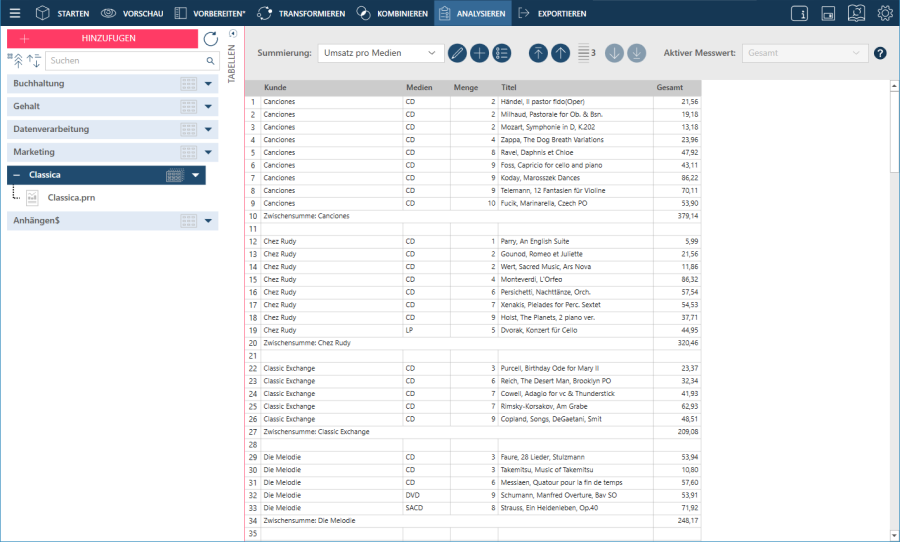The image size is (900, 542).
Task: Click the refresh icon beside Hinzufügen
Action: tap(210, 39)
